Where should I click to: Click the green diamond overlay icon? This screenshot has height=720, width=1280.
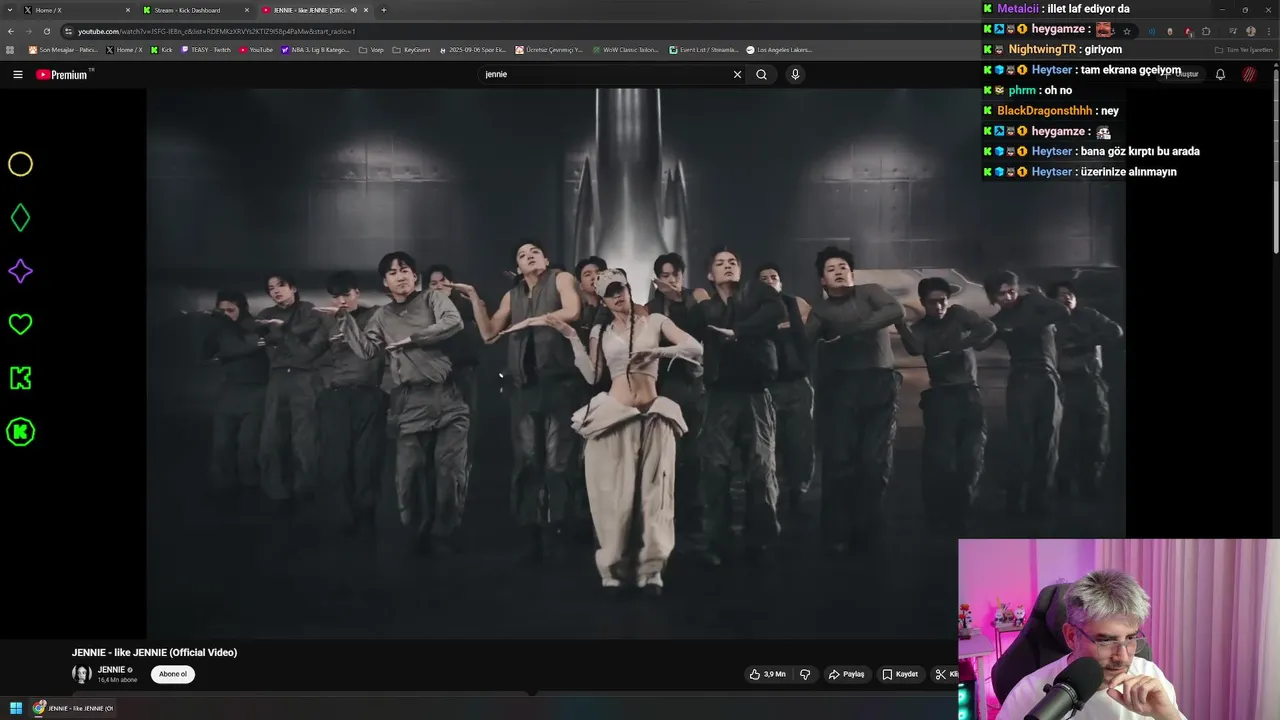[20, 218]
